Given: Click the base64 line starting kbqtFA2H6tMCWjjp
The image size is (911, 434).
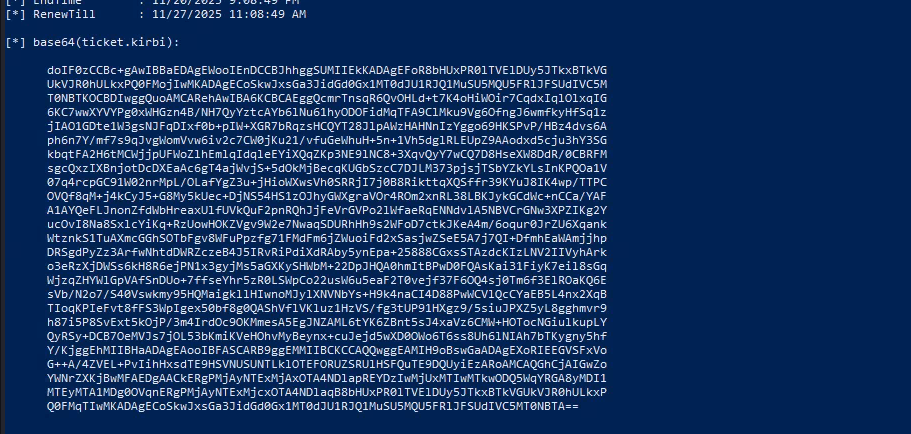Looking at the screenshot, I should coord(327,154).
